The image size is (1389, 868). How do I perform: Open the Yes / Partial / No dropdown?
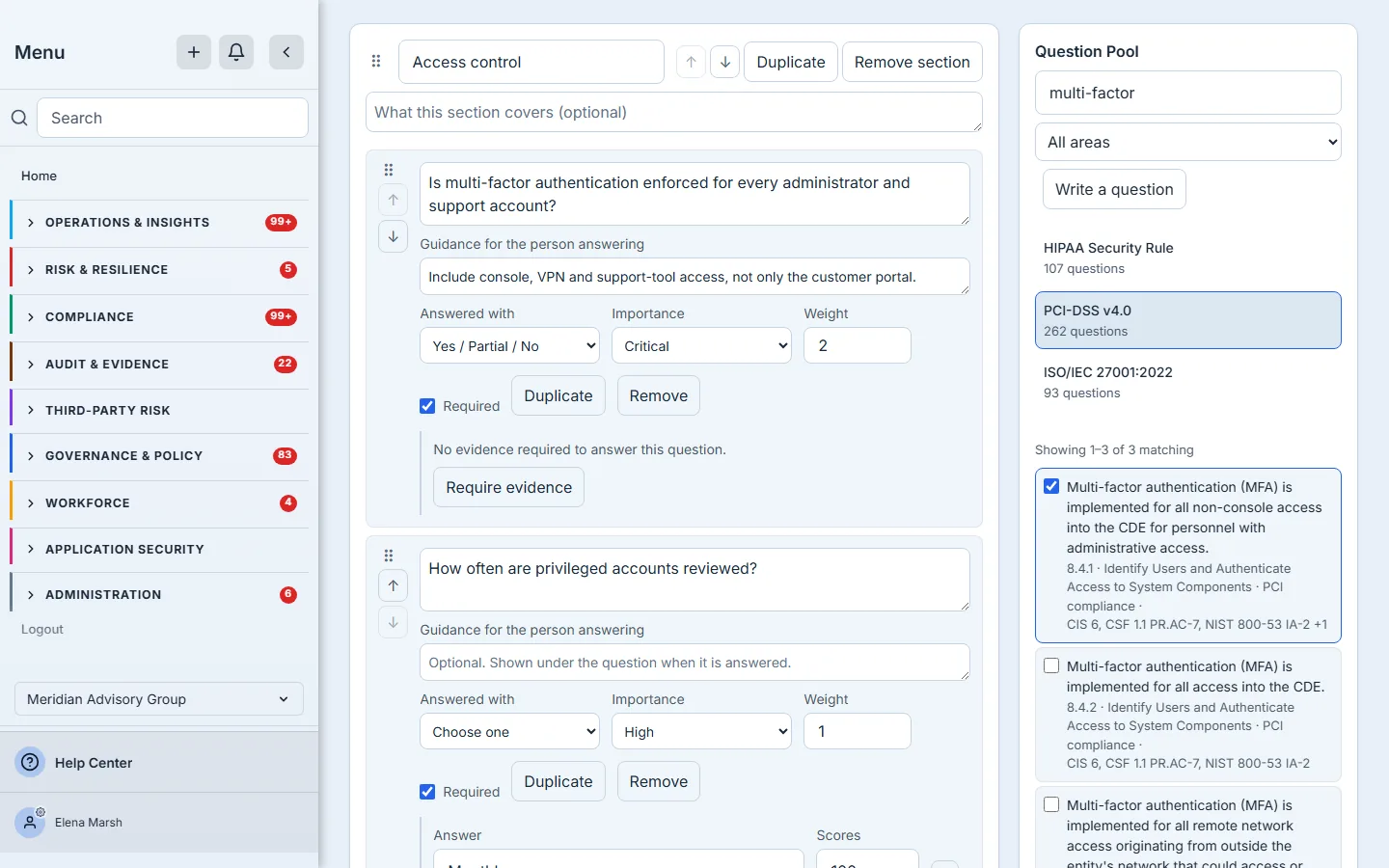click(x=509, y=345)
